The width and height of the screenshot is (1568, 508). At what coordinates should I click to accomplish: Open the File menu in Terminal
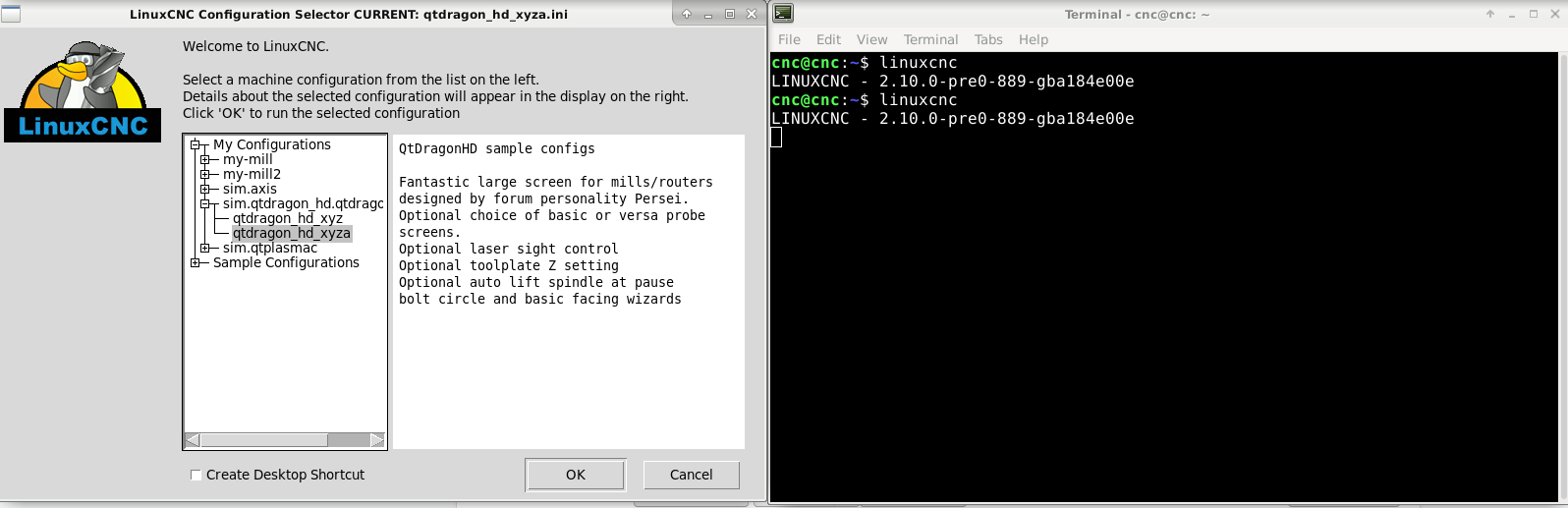pyautogui.click(x=789, y=39)
